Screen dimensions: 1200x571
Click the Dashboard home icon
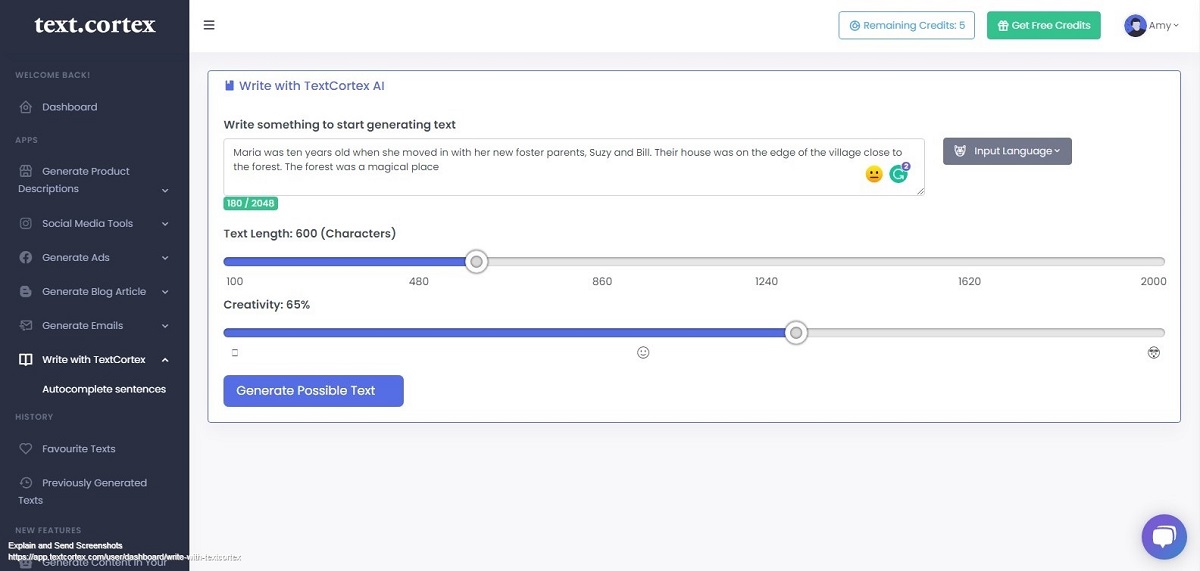click(26, 107)
